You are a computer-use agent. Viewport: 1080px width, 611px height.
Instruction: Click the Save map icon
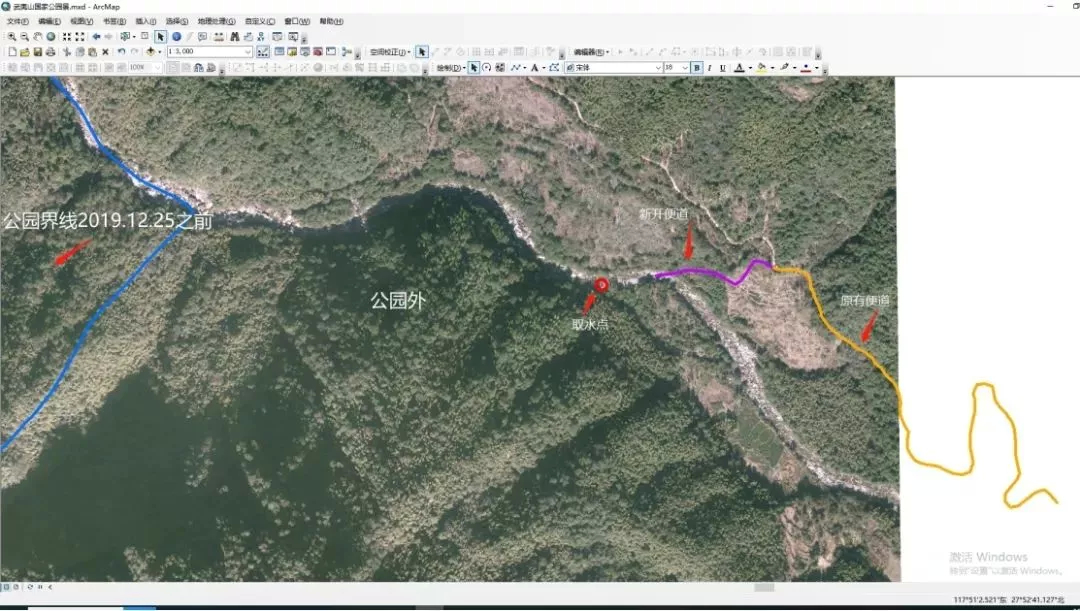[38, 52]
